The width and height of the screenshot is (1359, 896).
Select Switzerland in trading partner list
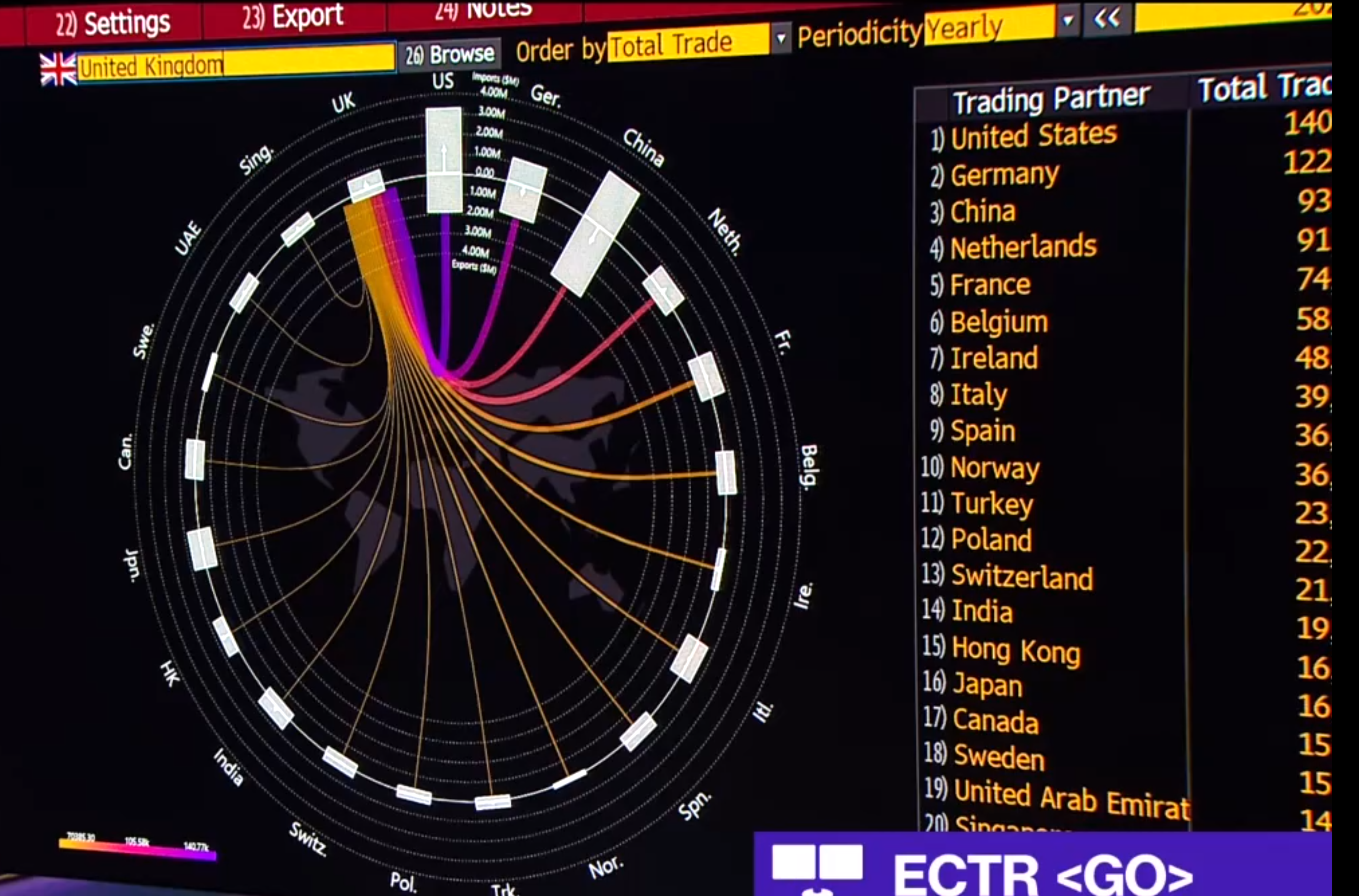pos(1021,577)
